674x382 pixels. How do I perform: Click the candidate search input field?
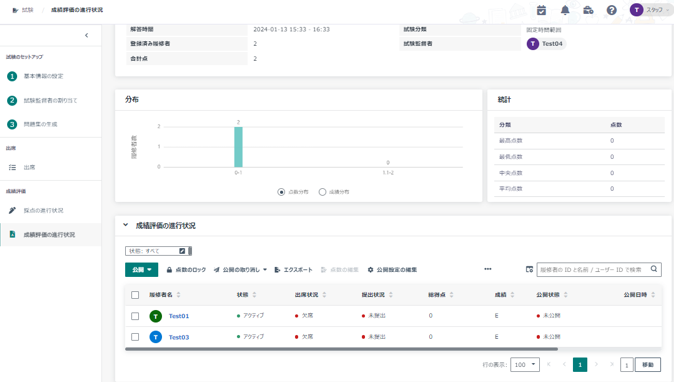point(592,269)
